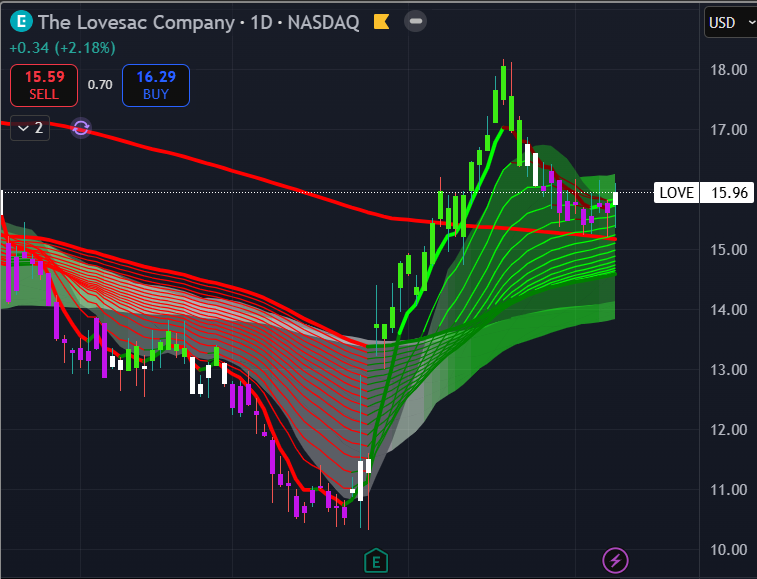Click the 0.70 spread value

[x=100, y=85]
